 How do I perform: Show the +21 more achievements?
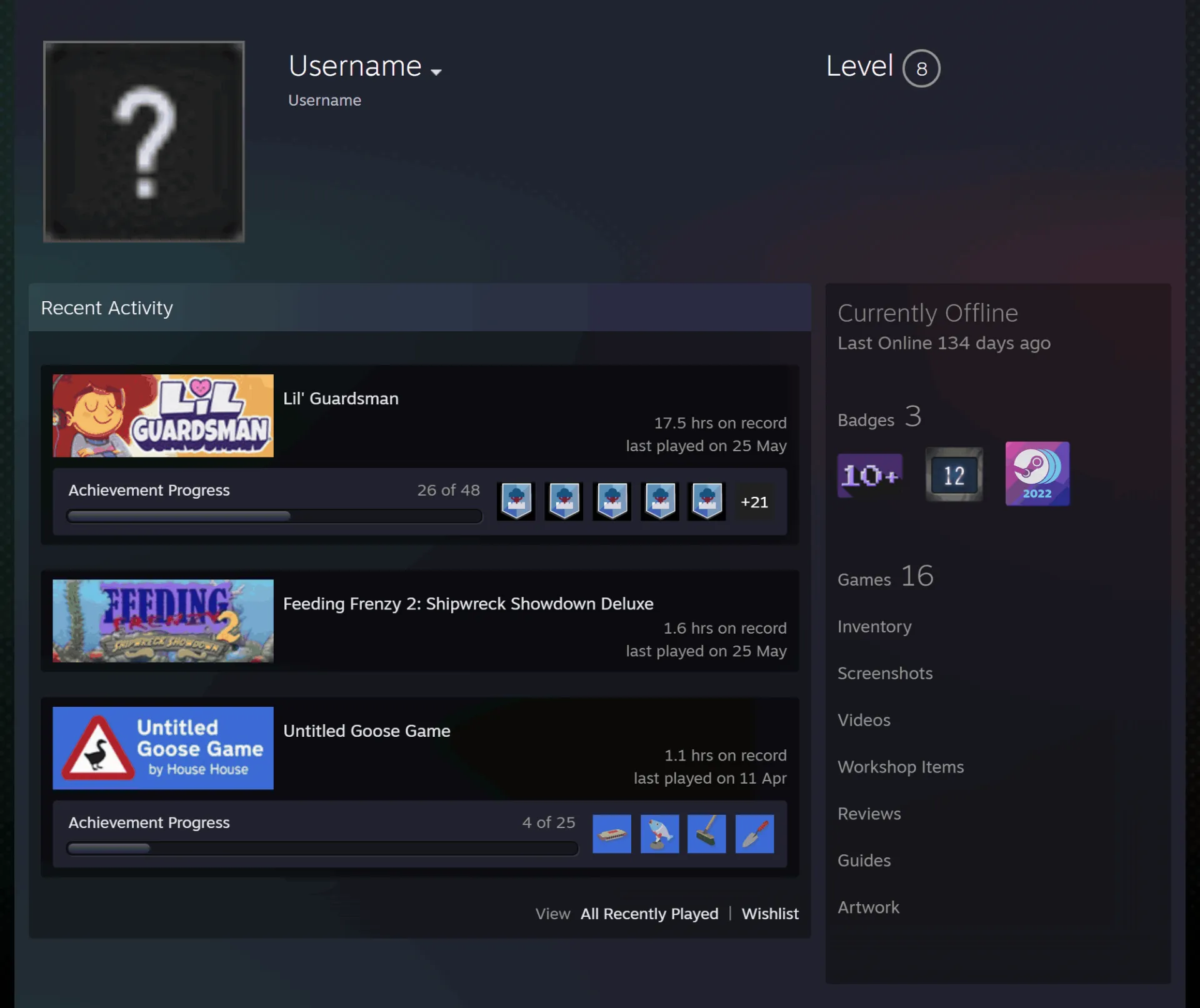pos(754,502)
